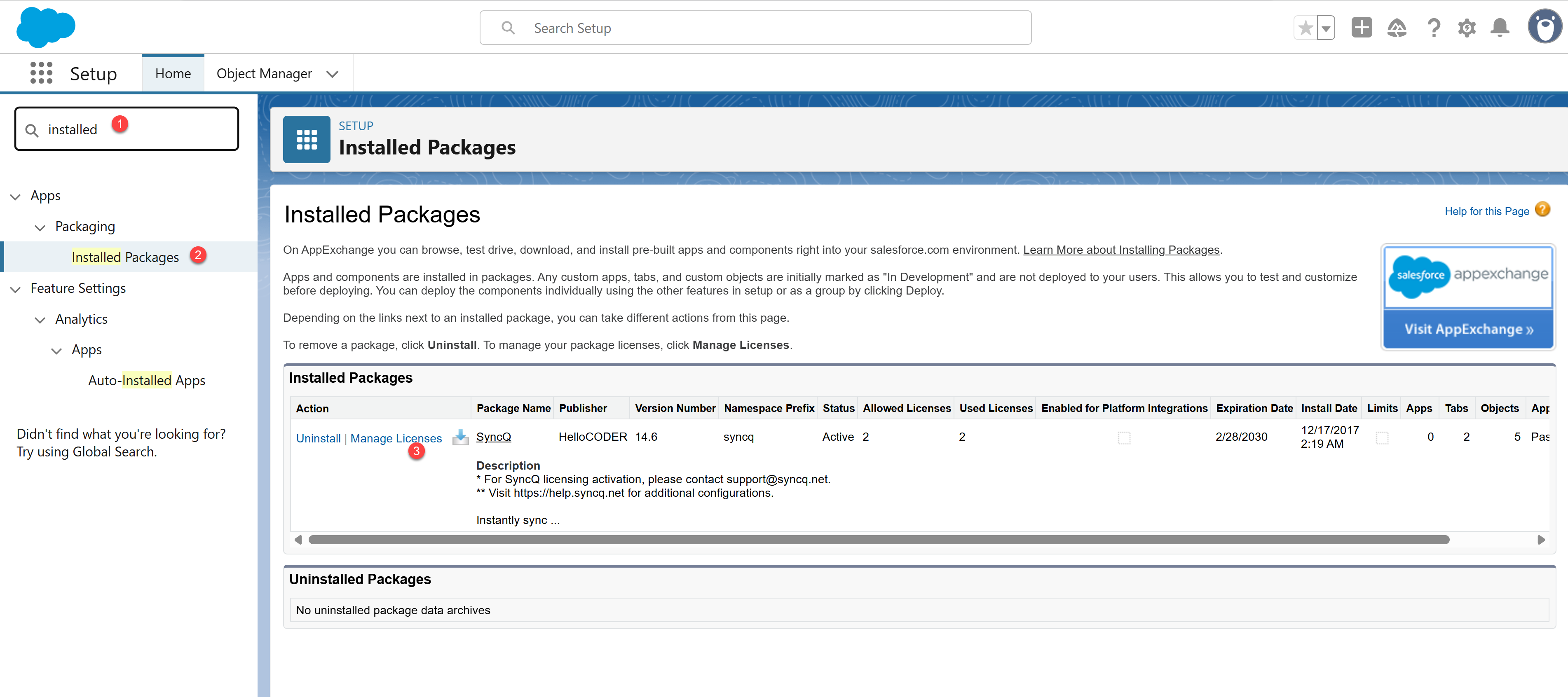Screen dimensions: 1568x697
Task: Expand the Object Manager dropdown chevron
Action: [332, 74]
